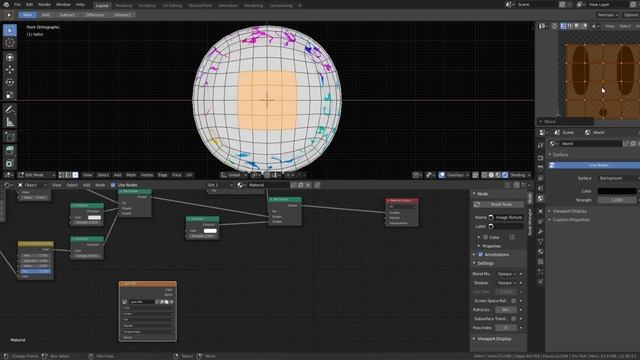
Task: Click the Reset Node arrows icon
Action: (x=477, y=204)
